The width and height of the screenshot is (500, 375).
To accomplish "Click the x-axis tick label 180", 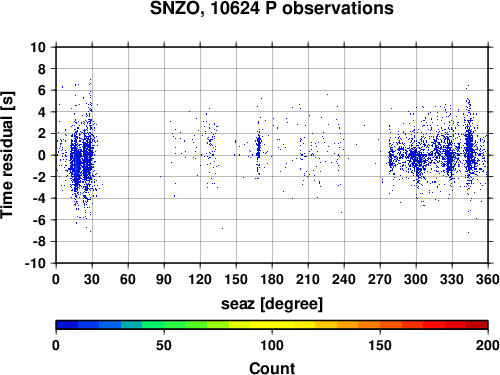I will (272, 279).
